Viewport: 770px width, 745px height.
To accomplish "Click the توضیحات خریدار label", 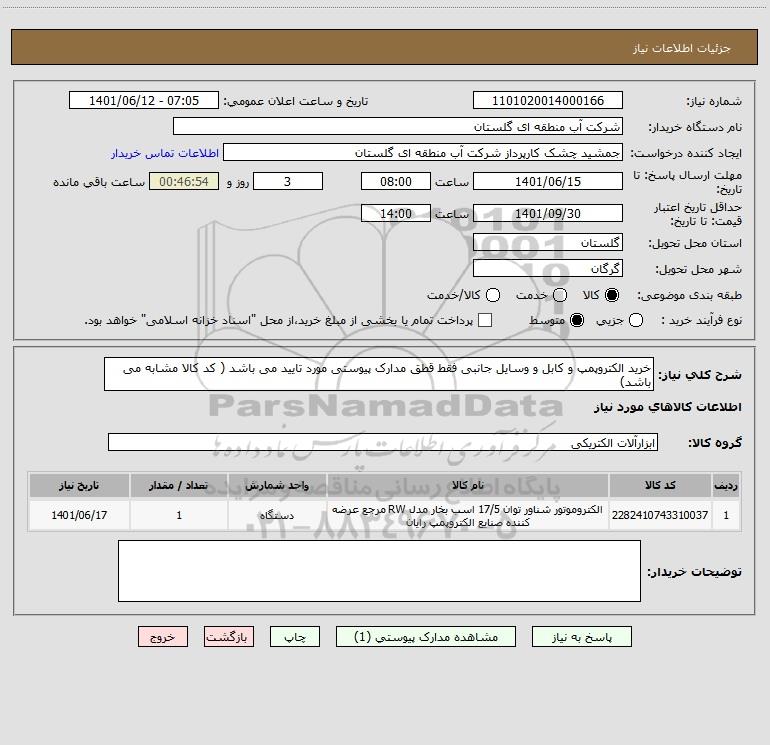I will [x=694, y=572].
